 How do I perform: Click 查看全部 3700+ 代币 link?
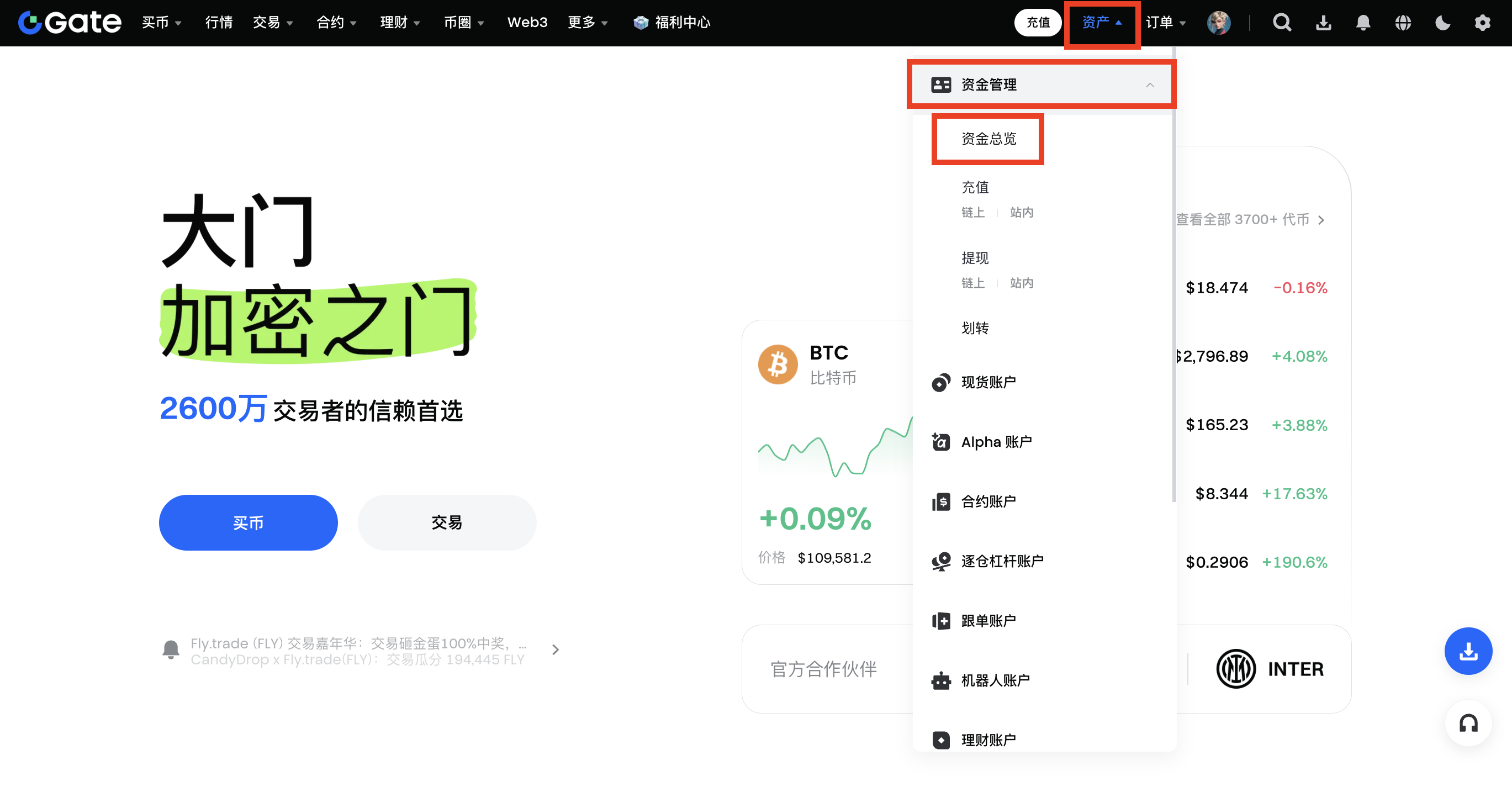point(1249,220)
